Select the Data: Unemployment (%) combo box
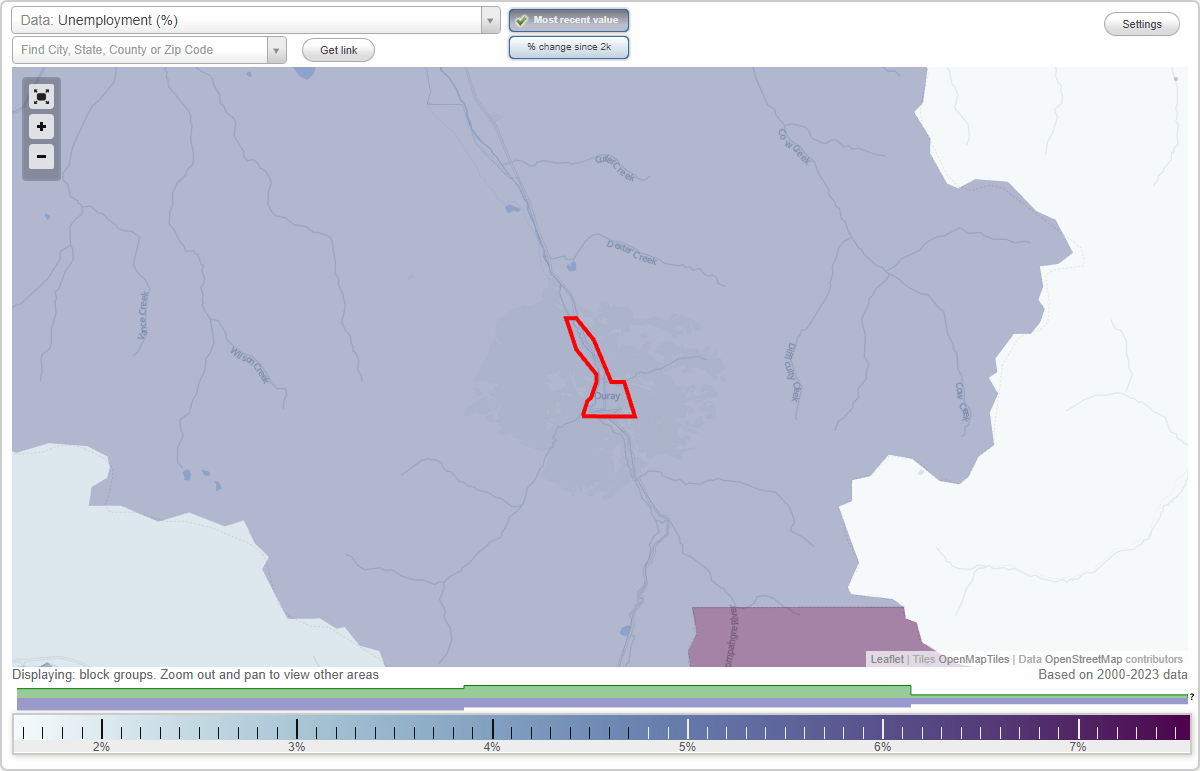The image size is (1200, 771). (x=256, y=20)
